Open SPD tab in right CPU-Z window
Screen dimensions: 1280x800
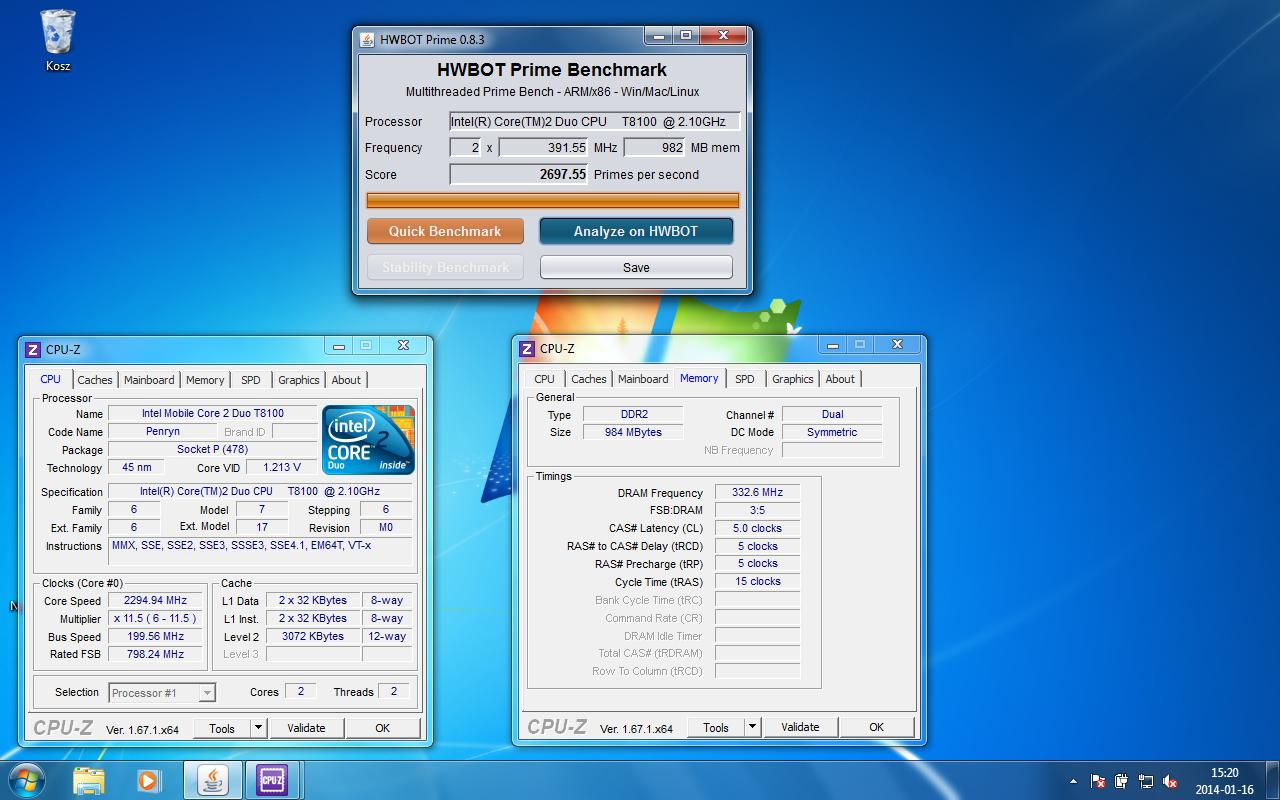point(745,379)
